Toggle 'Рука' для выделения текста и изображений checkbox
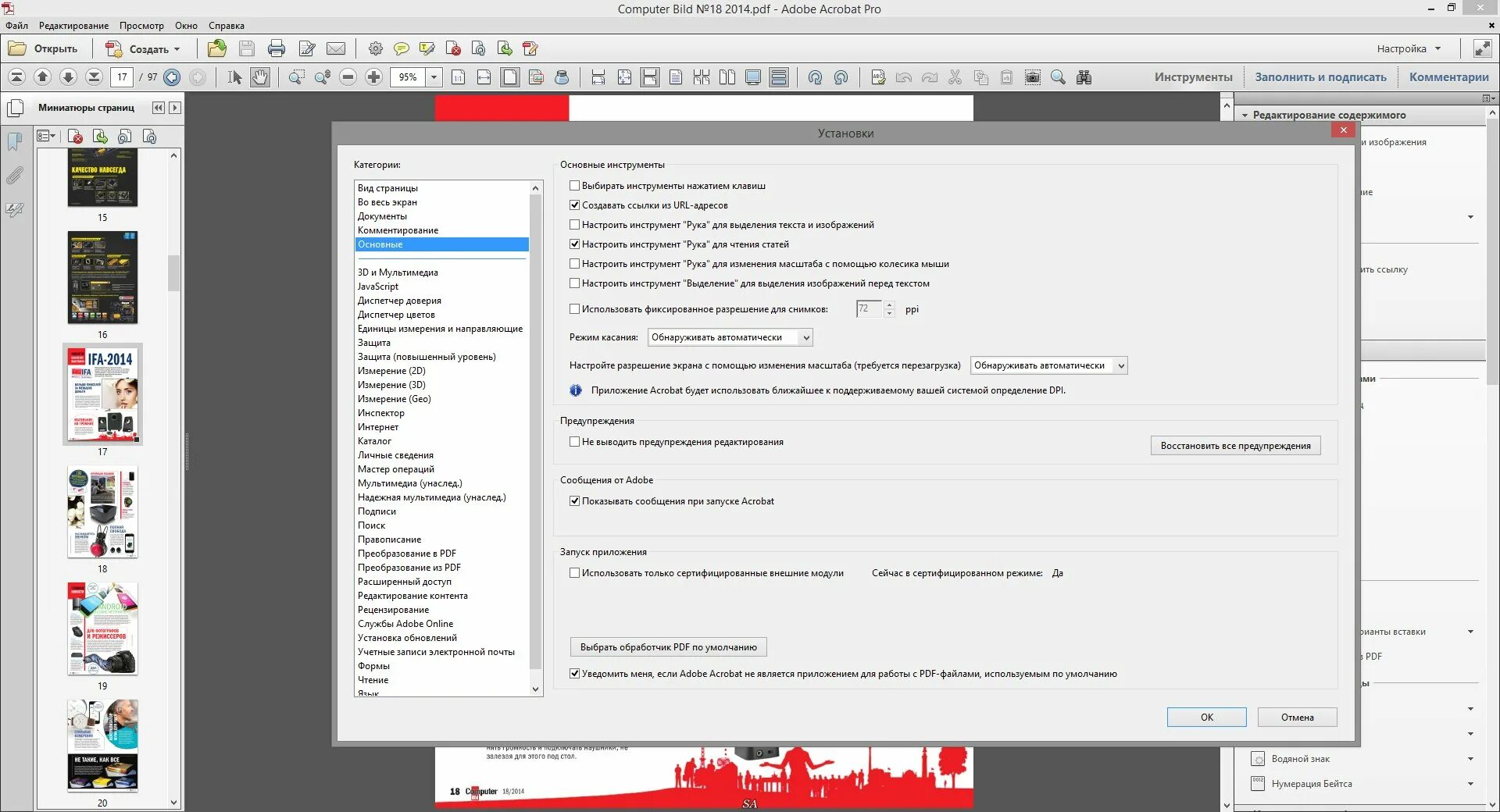Screen dimensions: 1500x812 (575, 225)
